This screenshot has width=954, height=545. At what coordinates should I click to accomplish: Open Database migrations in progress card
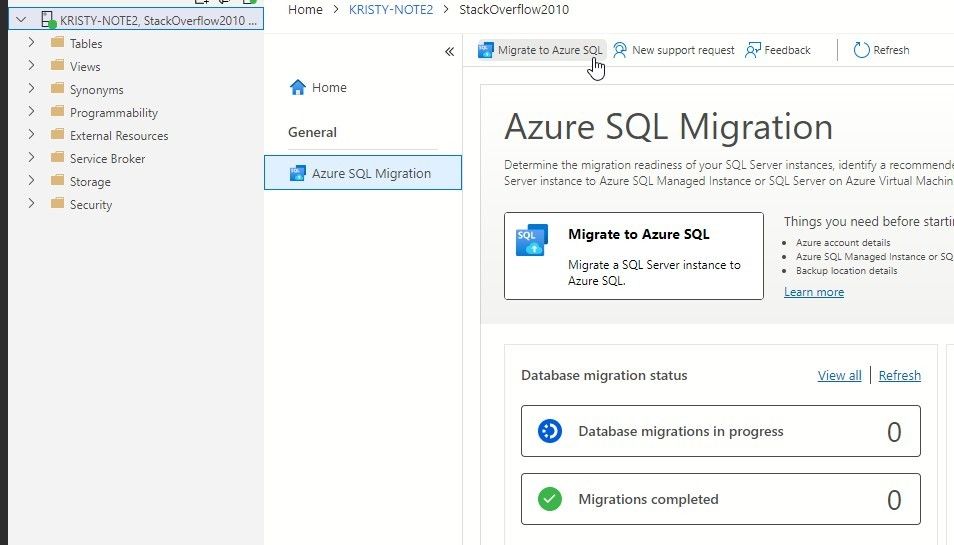click(720, 431)
